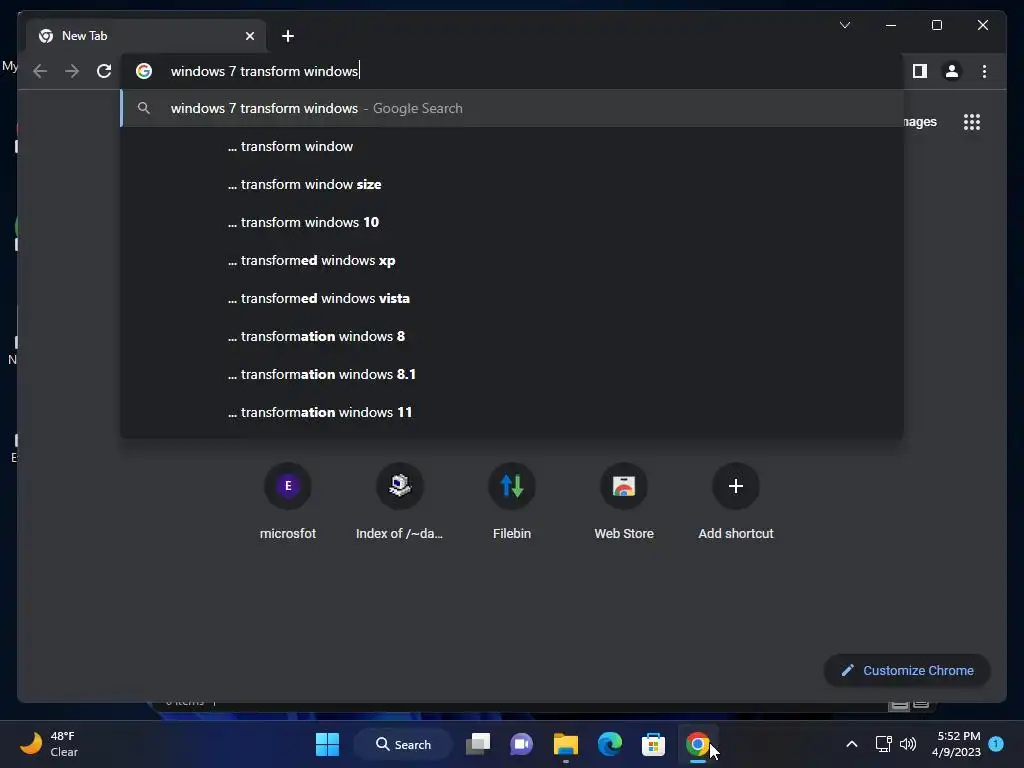
Task: Click the Chrome taskbar icon
Action: click(697, 744)
